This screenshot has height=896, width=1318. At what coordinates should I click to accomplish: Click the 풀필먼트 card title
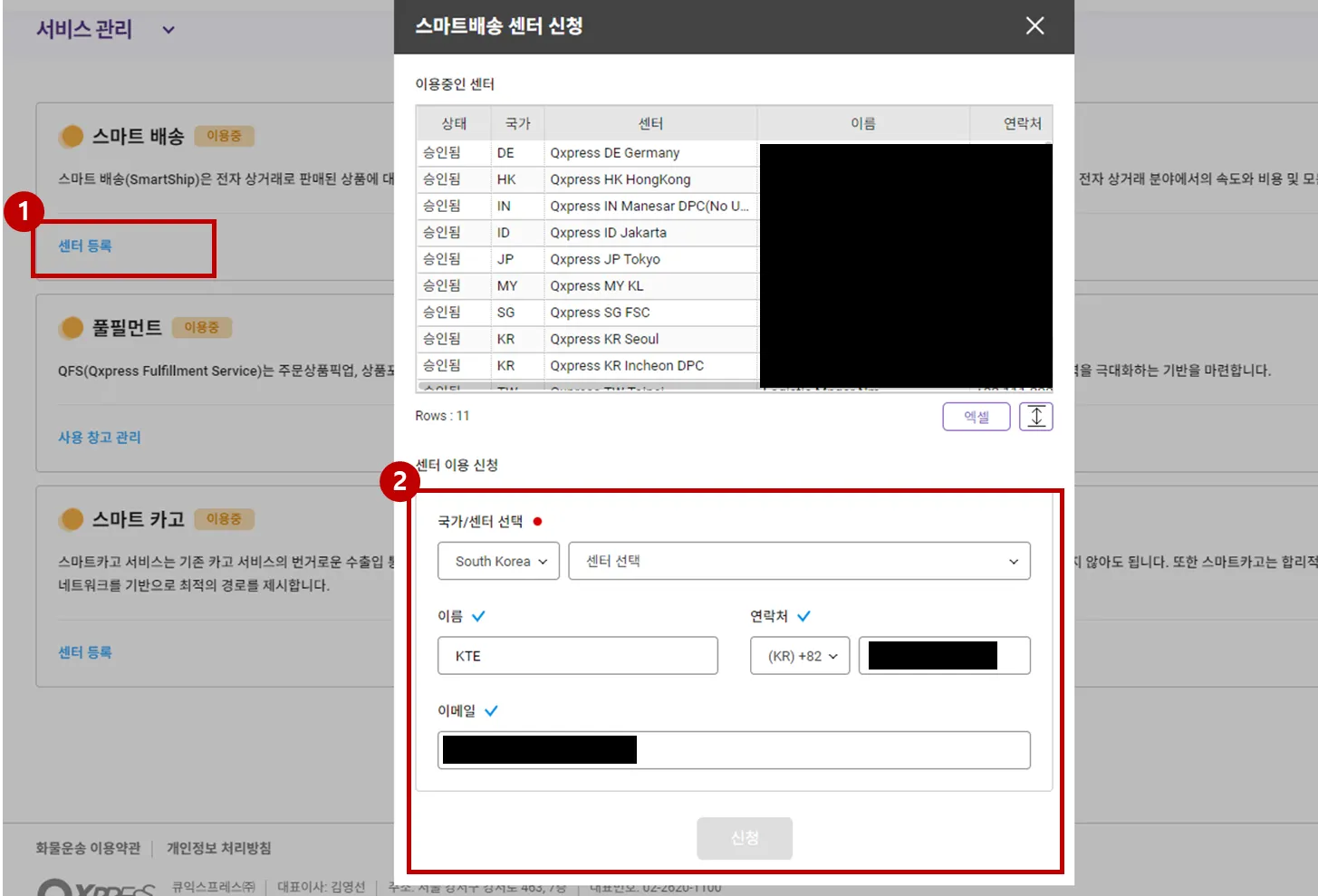click(x=127, y=328)
